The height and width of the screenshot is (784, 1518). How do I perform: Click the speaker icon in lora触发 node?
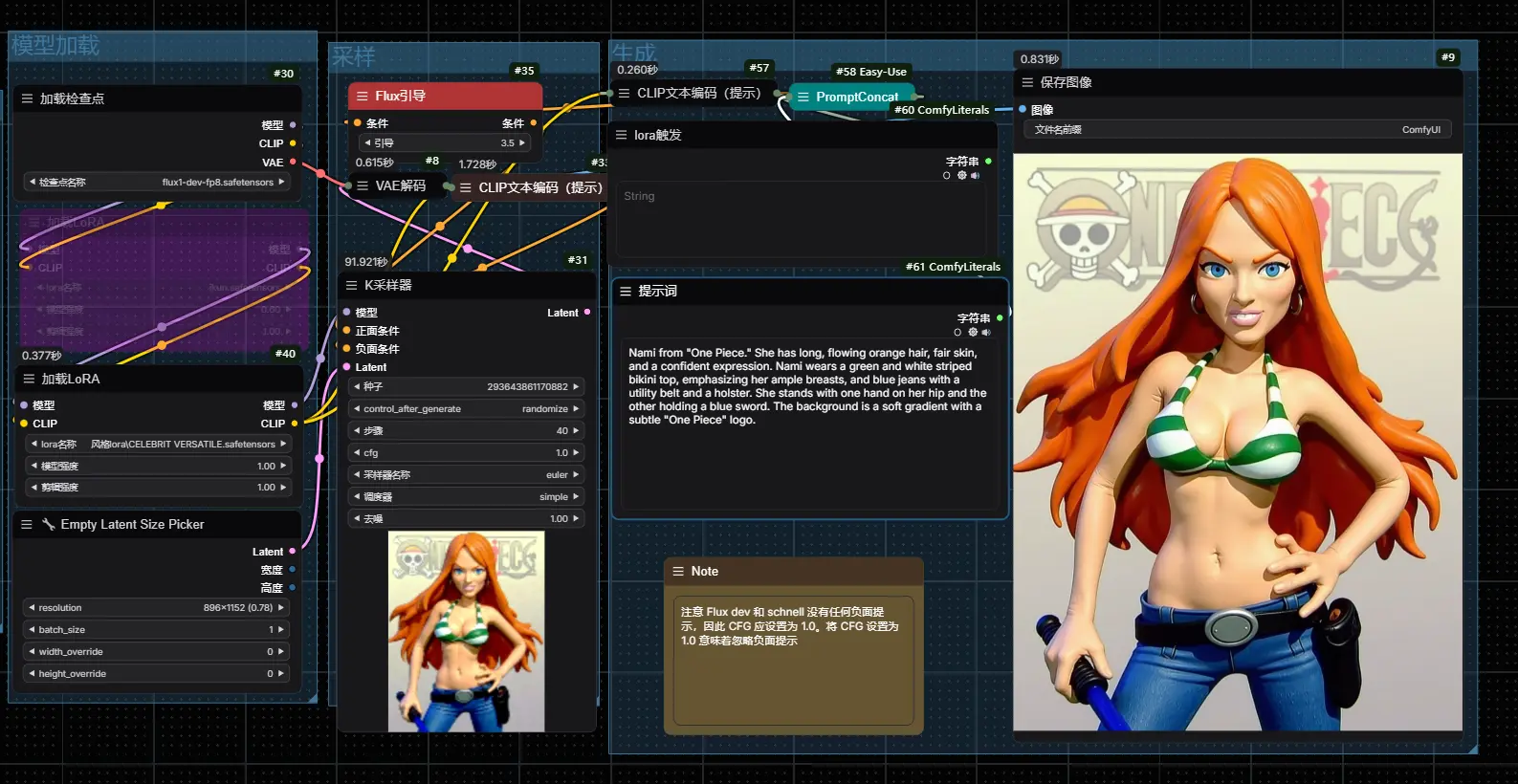(x=975, y=175)
